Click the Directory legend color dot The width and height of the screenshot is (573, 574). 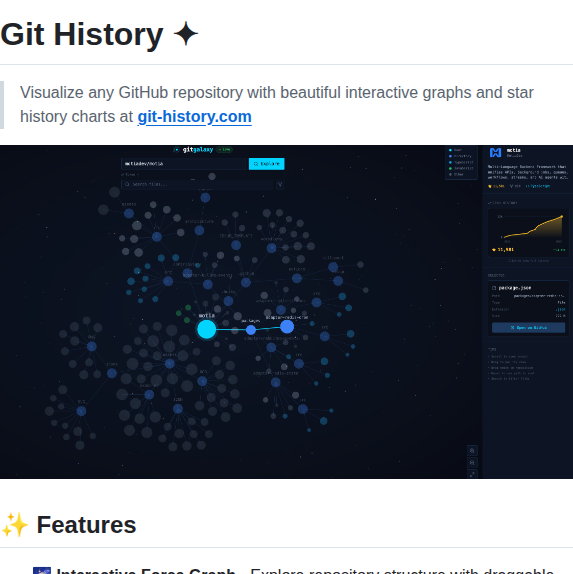pyautogui.click(x=450, y=156)
